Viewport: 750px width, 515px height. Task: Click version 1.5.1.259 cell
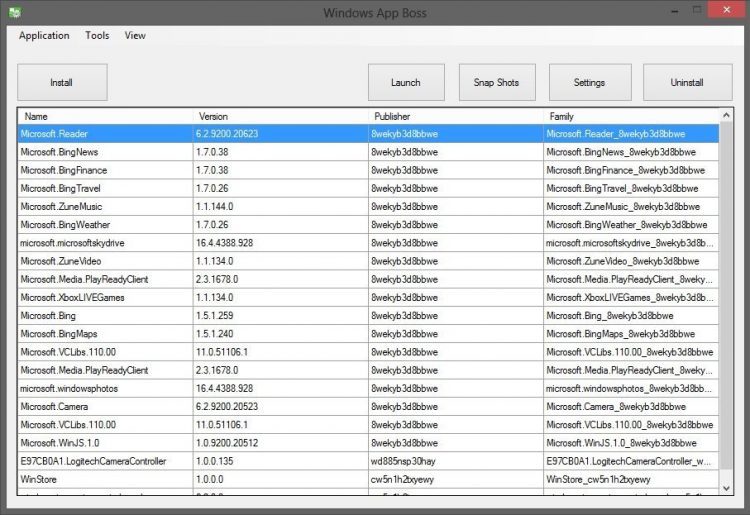click(x=280, y=316)
